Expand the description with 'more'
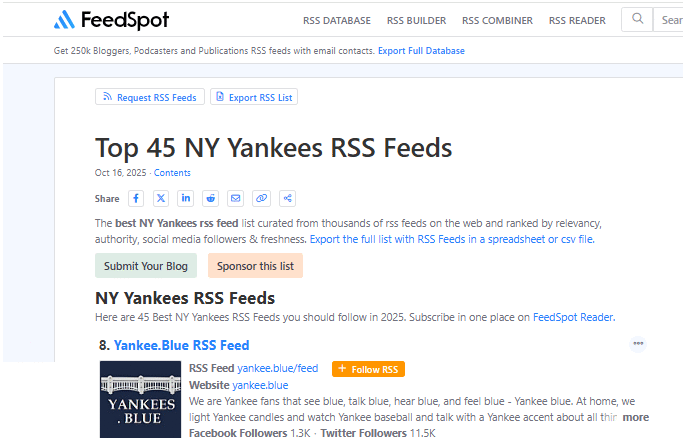This screenshot has width=683, height=438. point(636,417)
